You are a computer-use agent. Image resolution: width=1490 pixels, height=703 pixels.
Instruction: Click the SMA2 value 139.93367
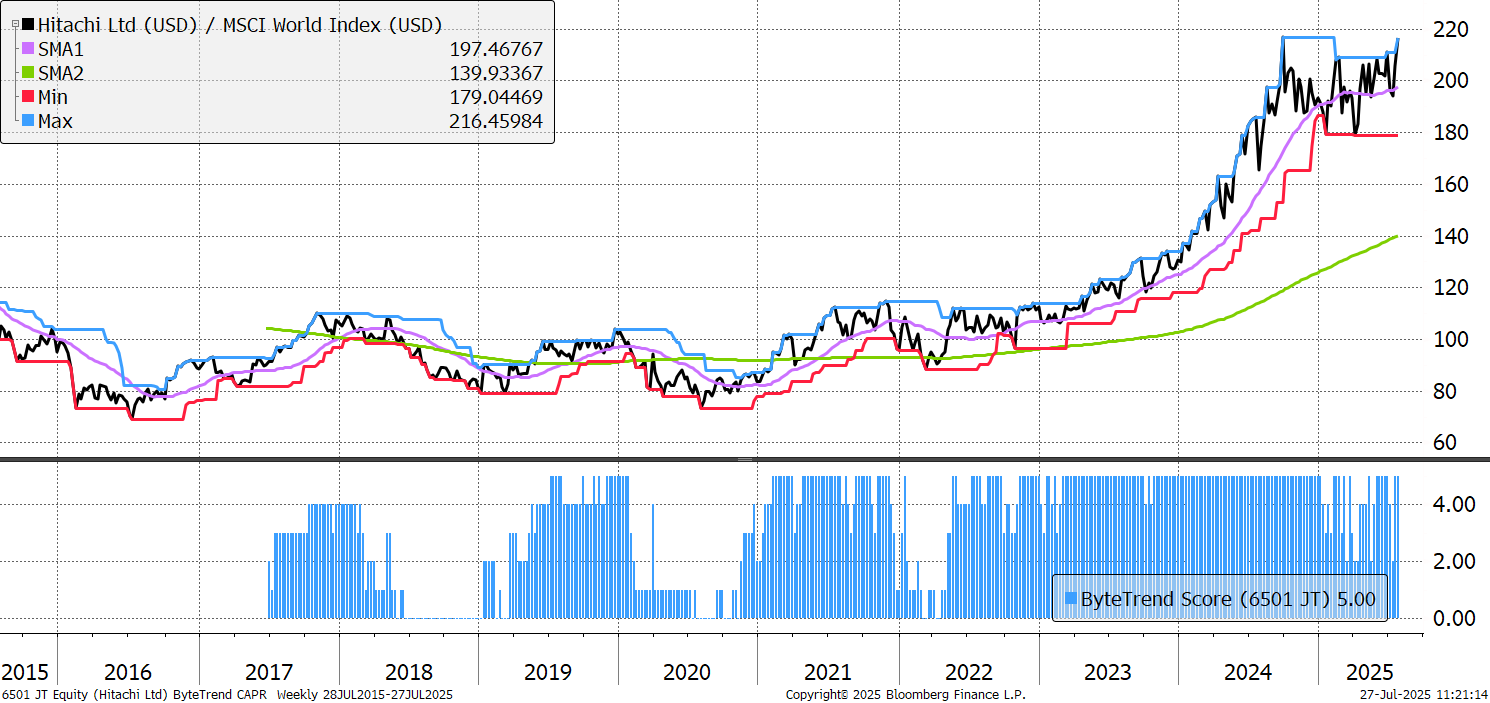[498, 73]
